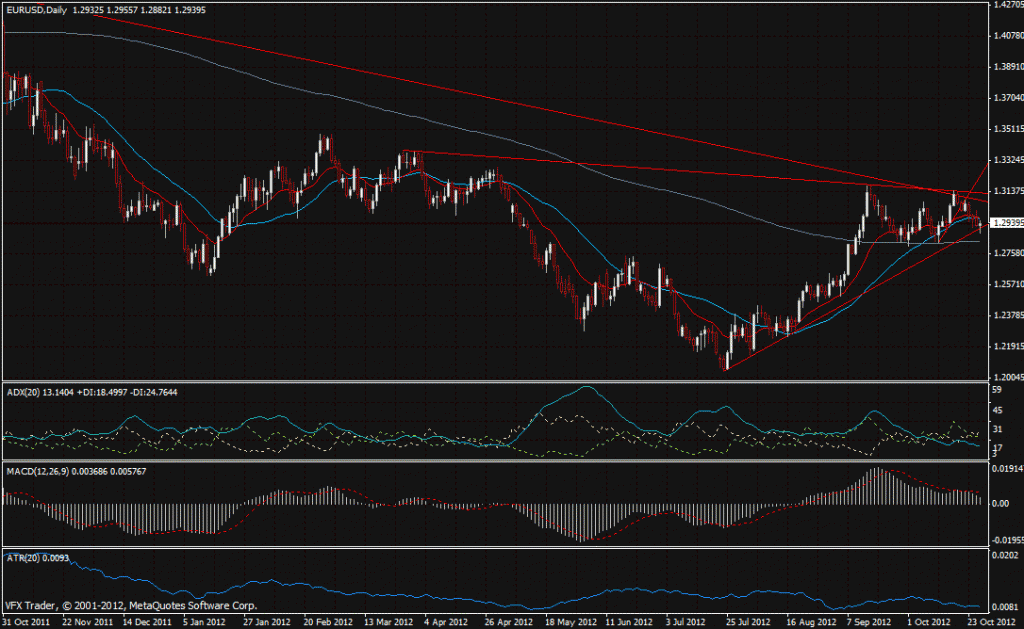Click the VFX Trader copyright text

(x=130, y=604)
